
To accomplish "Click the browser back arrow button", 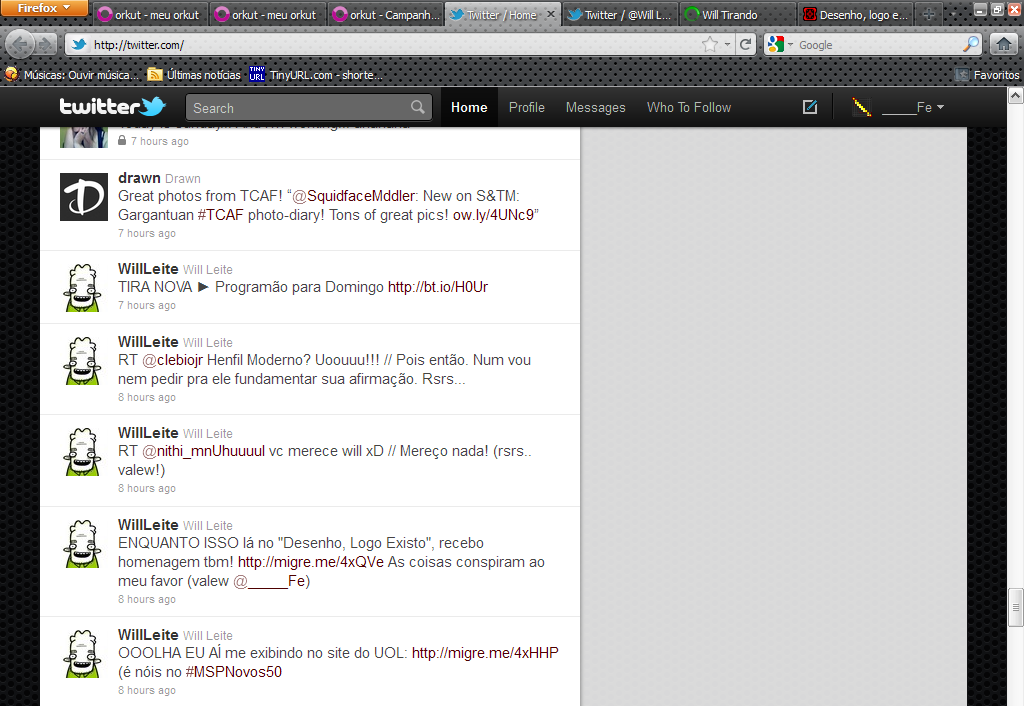I will point(20,44).
